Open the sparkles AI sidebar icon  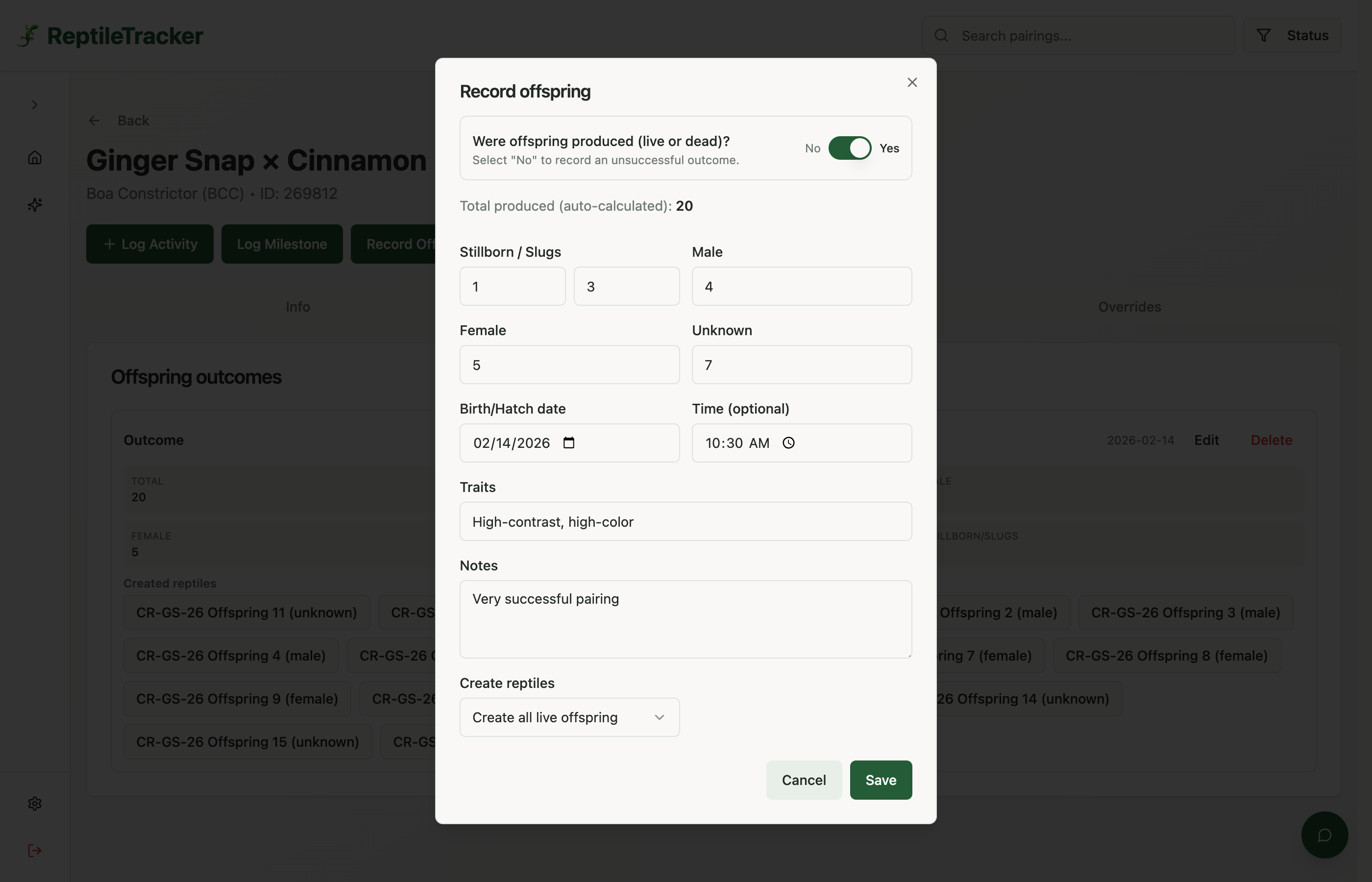(34, 204)
